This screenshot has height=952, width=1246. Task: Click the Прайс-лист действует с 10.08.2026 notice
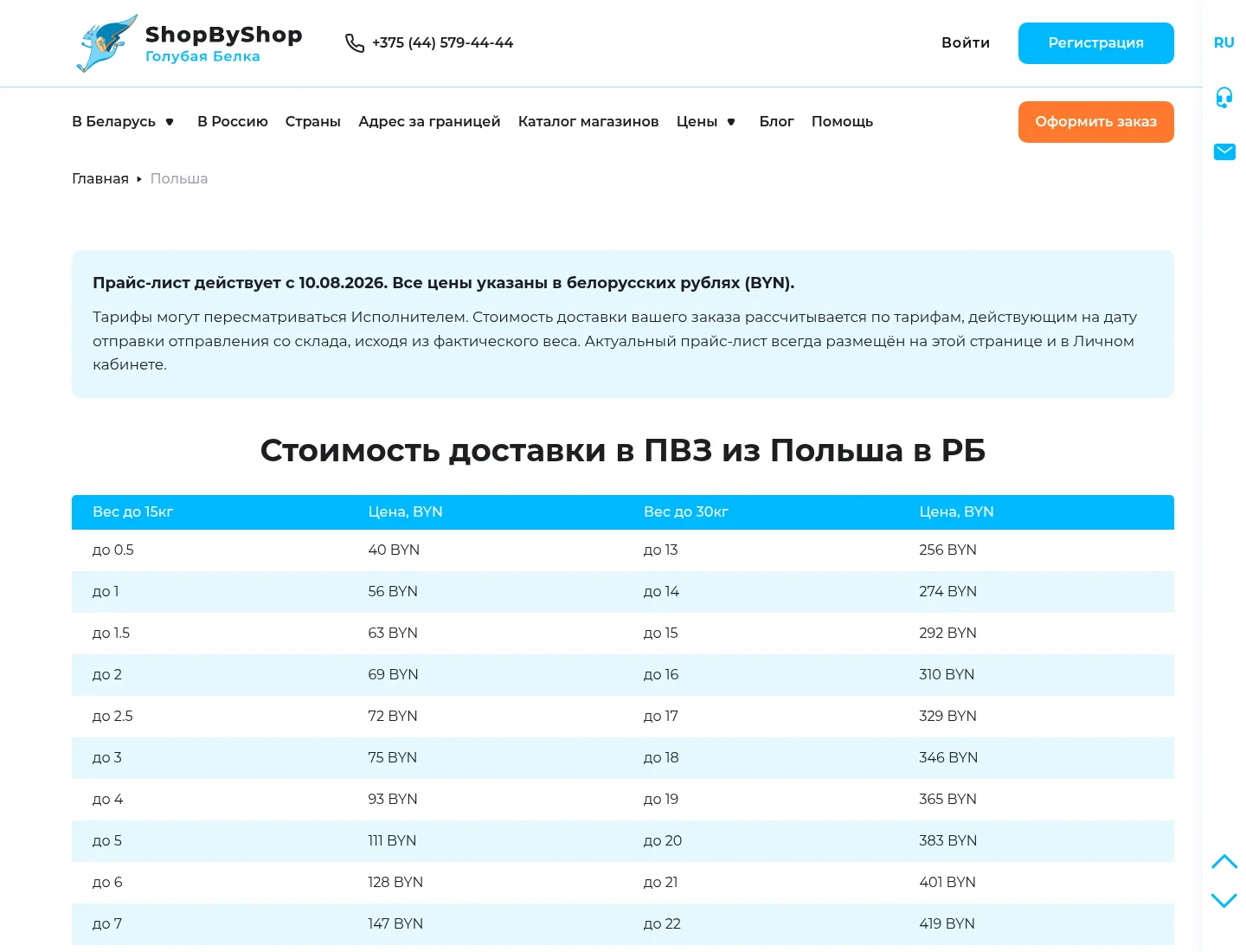point(444,283)
